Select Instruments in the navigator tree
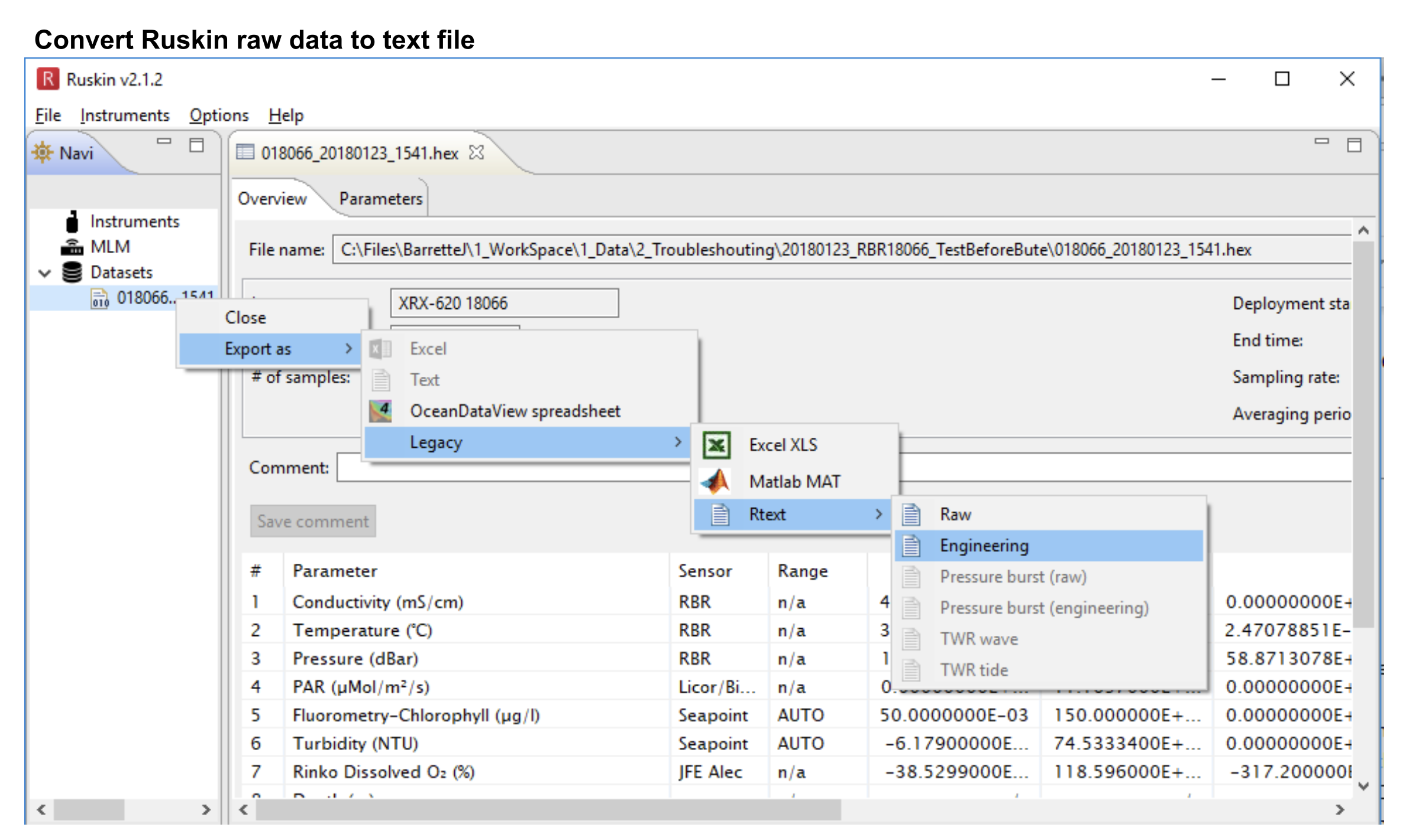This screenshot has height=840, width=1403. tap(134, 221)
